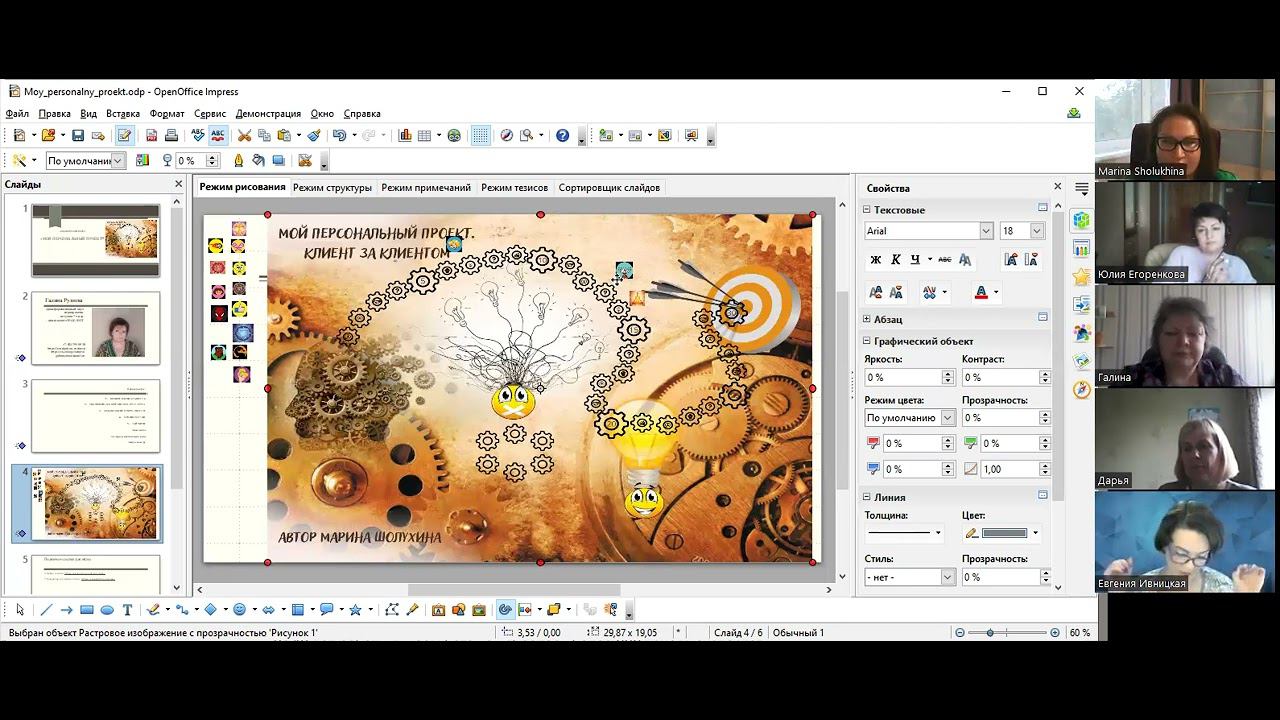The image size is (1280, 720).
Task: Select the Ellipse drawing tool
Action: point(107,610)
